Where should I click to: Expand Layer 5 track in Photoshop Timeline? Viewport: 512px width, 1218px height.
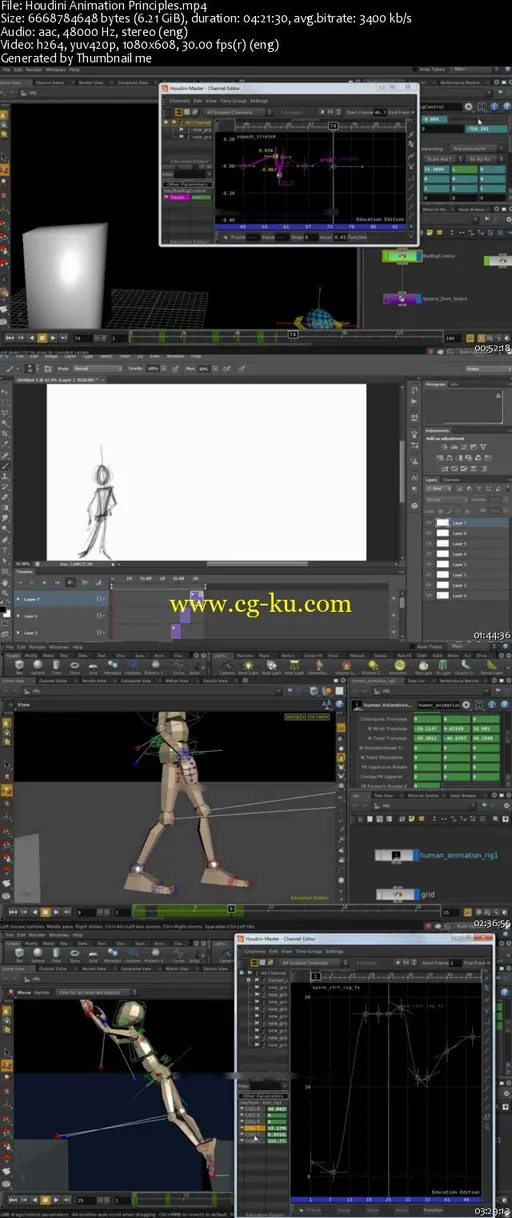point(18,633)
